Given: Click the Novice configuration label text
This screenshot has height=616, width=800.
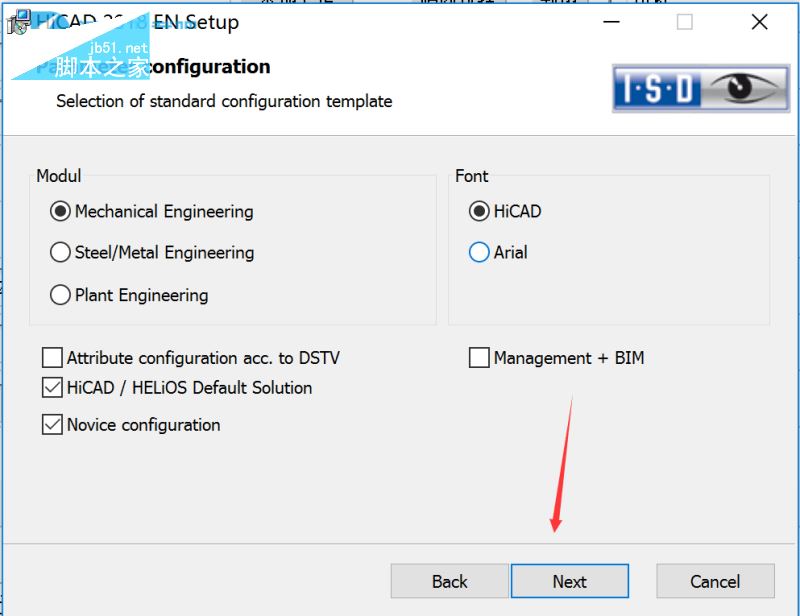Looking at the screenshot, I should coord(144,425).
